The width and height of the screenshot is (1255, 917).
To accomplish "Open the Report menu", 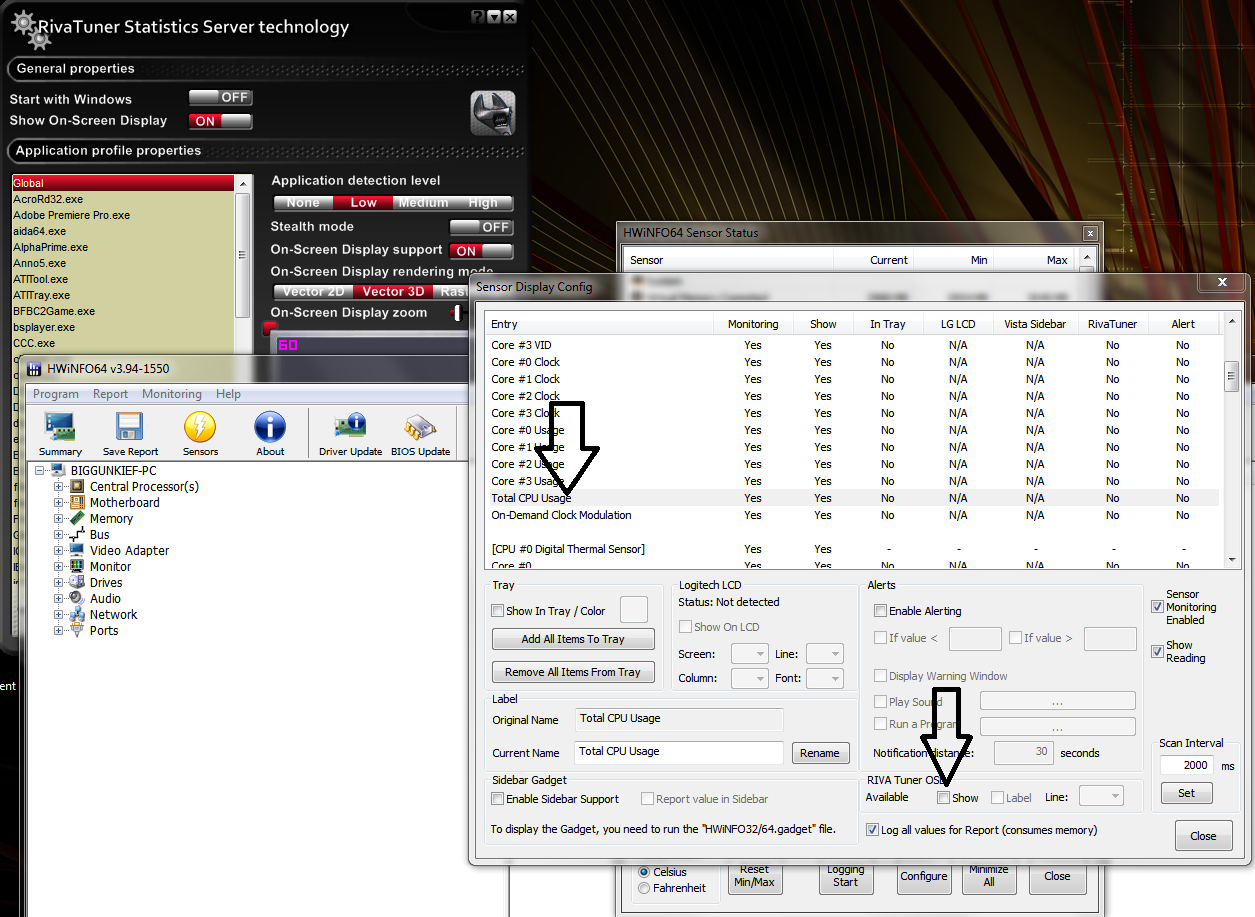I will coord(110,394).
